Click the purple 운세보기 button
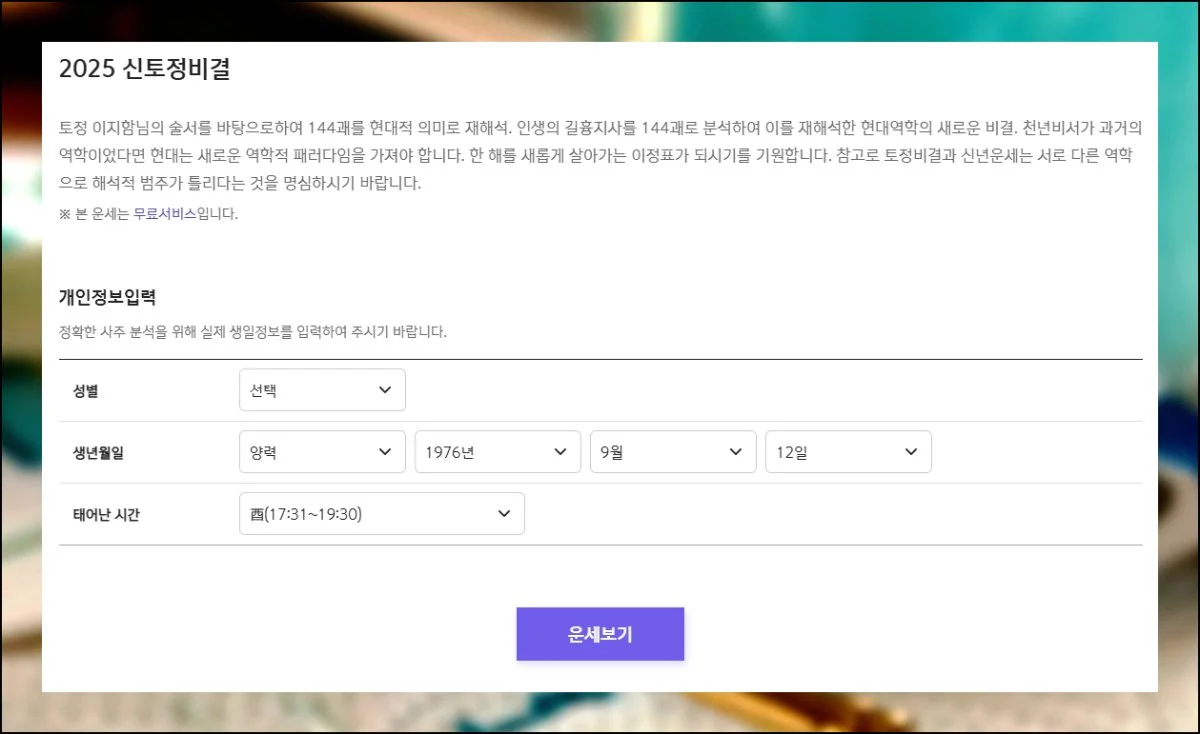Screen dimensions: 1200x734 coord(600,634)
